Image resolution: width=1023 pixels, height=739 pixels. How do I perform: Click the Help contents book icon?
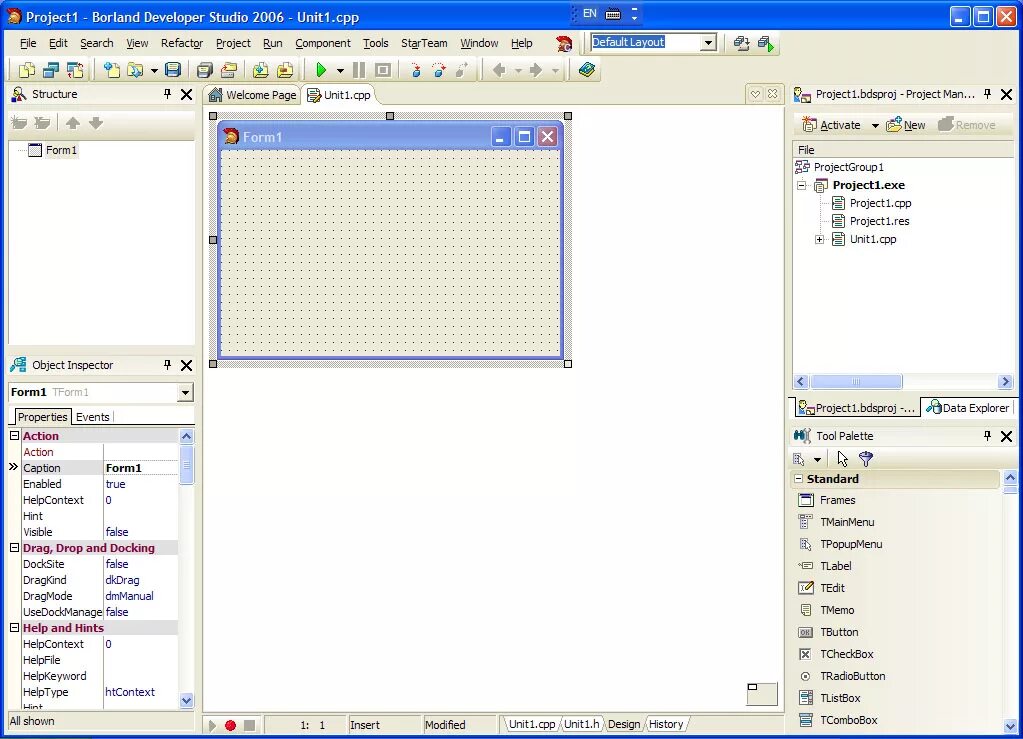[587, 70]
